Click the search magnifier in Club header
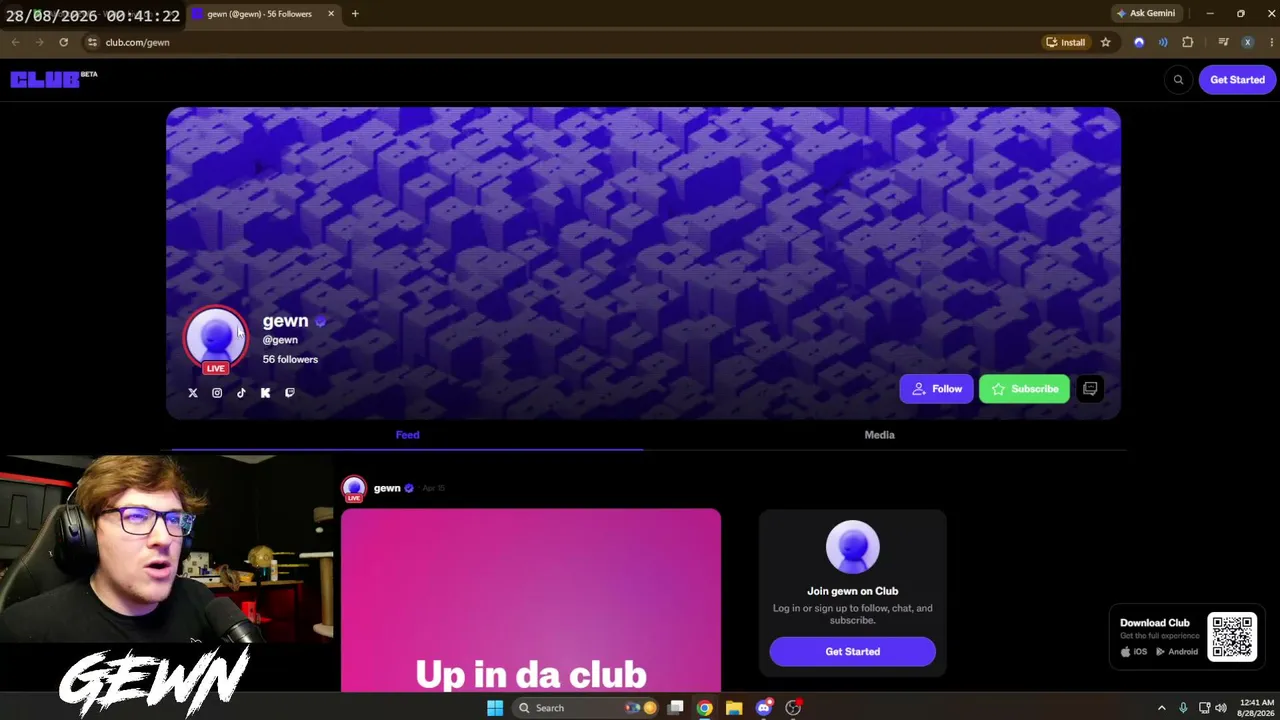 point(1178,80)
